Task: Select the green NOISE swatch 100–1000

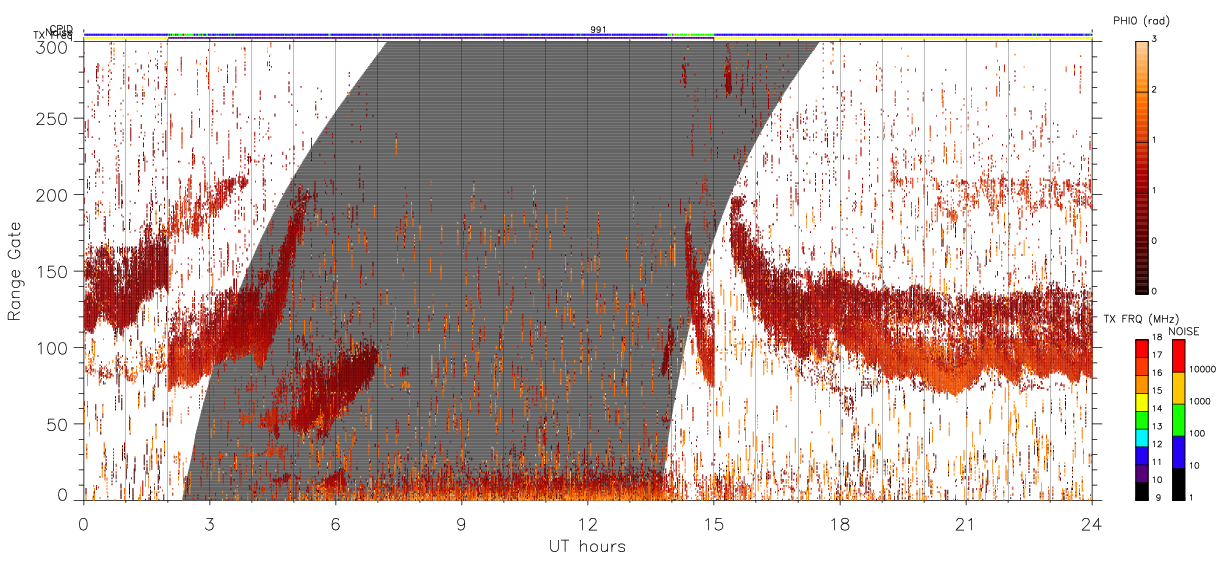Action: pyautogui.click(x=1178, y=420)
